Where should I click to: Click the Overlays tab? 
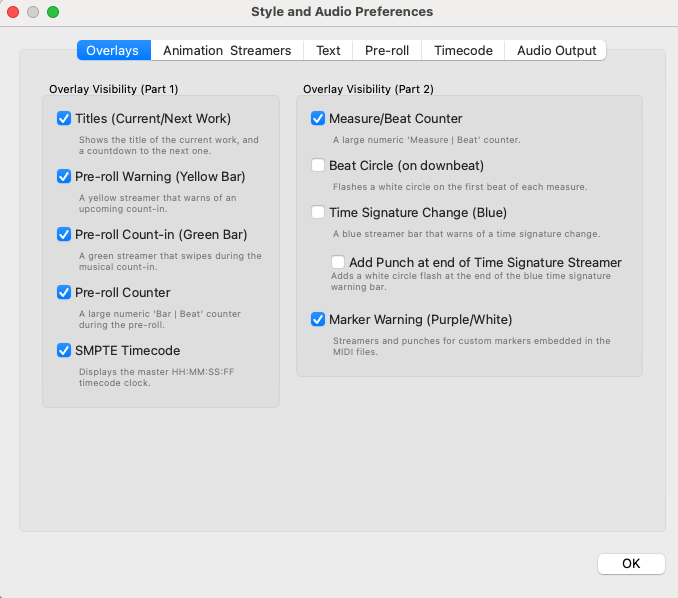pos(114,50)
